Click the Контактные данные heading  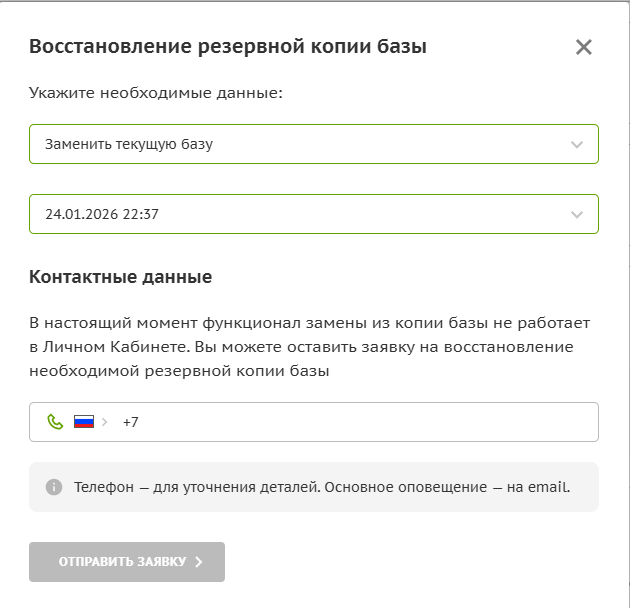pos(121,277)
